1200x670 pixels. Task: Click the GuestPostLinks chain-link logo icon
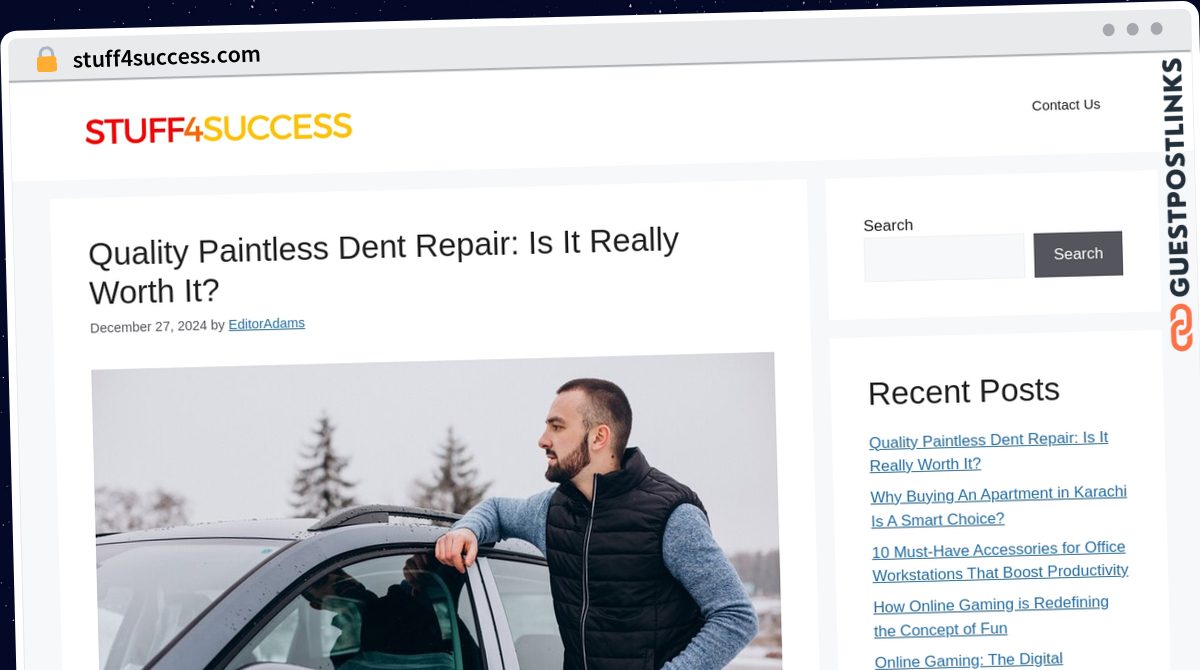click(x=1181, y=329)
